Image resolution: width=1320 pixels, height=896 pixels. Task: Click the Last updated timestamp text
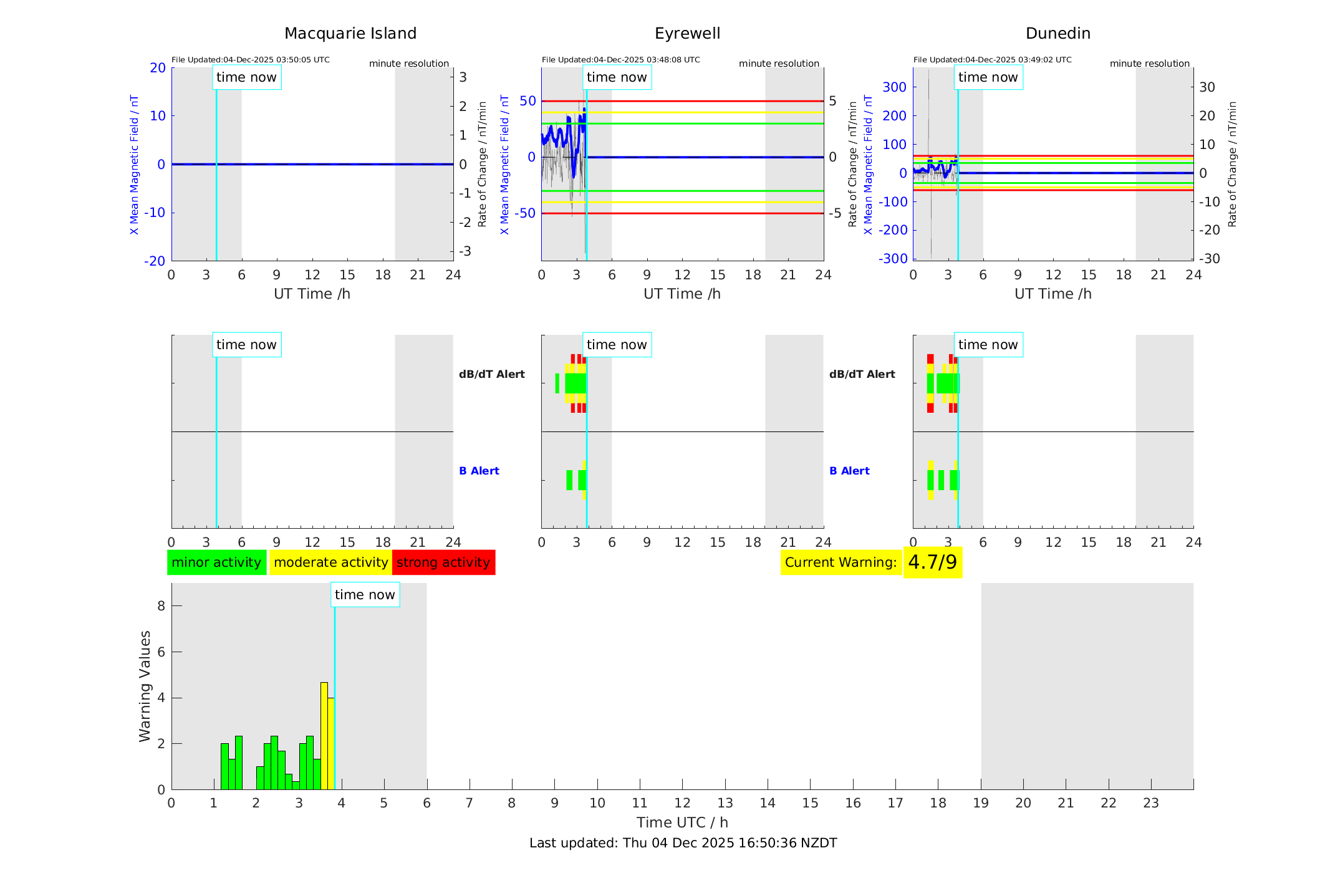(683, 843)
